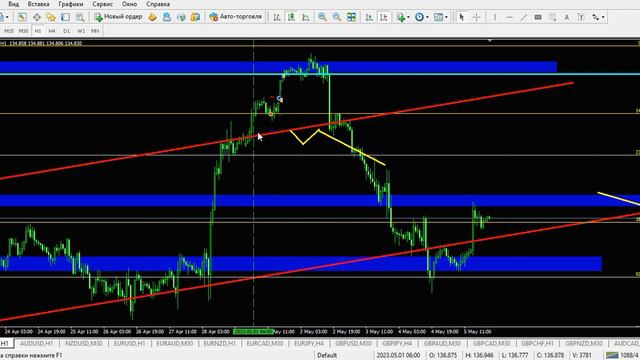The height and width of the screenshot is (360, 640).
Task: Open the Графики menu
Action: pos(71,4)
